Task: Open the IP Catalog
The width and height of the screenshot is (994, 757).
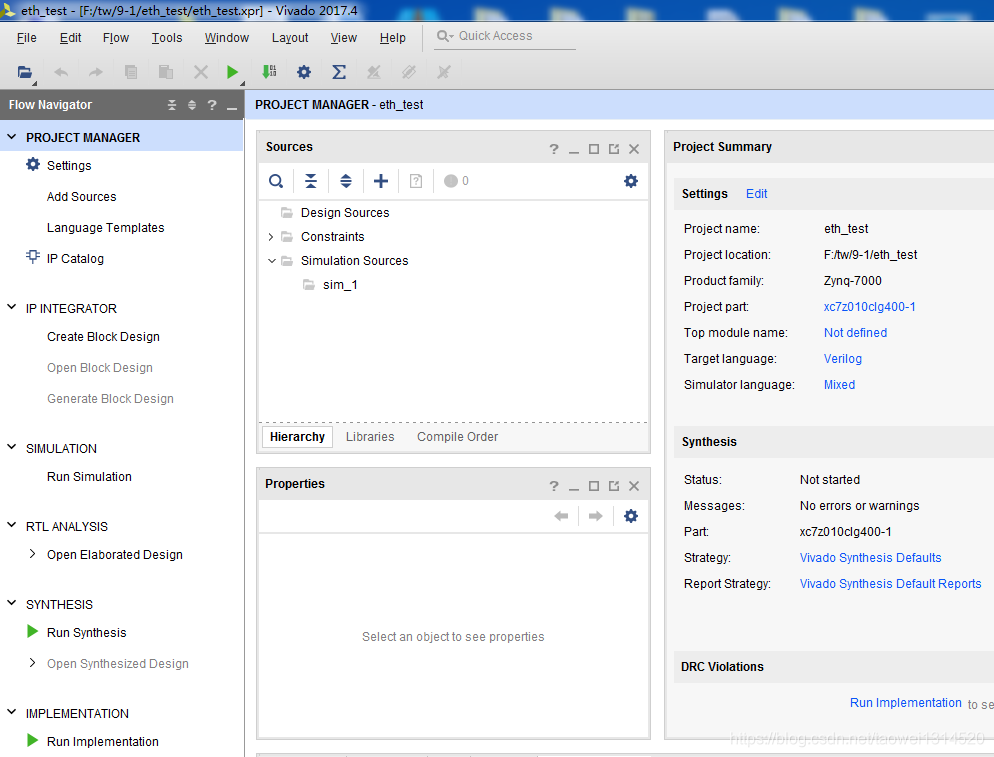Action: tap(75, 259)
